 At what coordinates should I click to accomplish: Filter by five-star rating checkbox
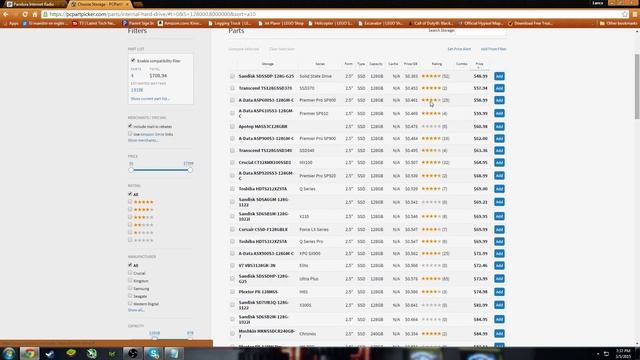coord(130,202)
